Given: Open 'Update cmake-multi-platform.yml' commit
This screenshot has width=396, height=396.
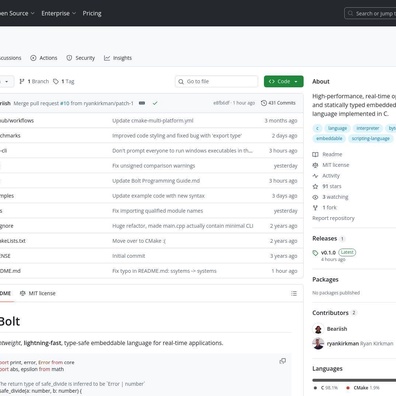Looking at the screenshot, I should 153,121.
